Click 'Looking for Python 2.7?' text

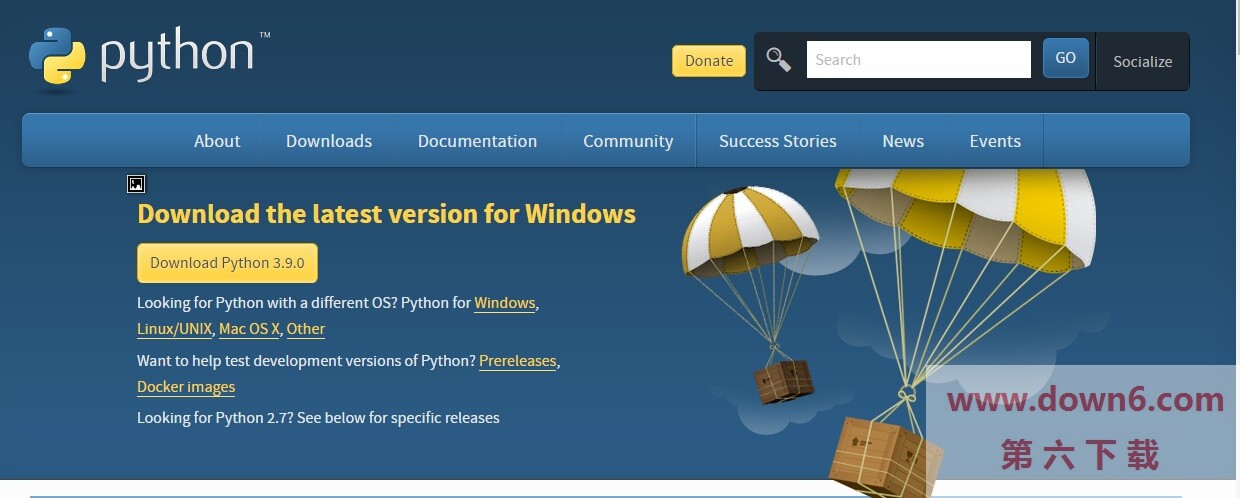click(215, 417)
